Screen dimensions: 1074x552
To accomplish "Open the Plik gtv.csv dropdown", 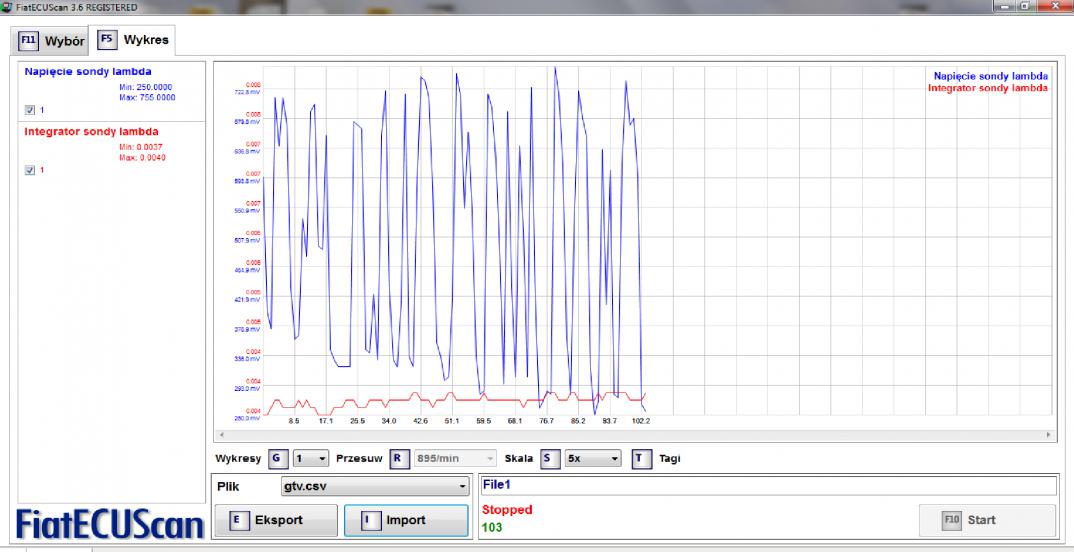I will (x=375, y=486).
